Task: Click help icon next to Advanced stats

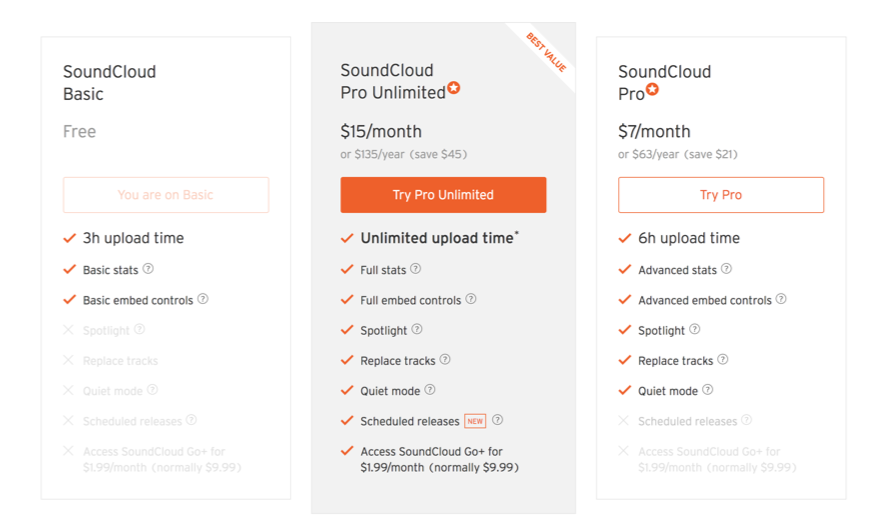Action: (x=727, y=269)
